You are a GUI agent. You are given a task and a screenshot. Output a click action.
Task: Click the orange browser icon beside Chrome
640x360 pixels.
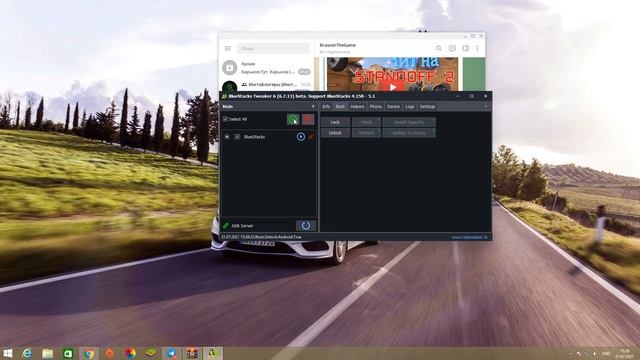coord(110,353)
